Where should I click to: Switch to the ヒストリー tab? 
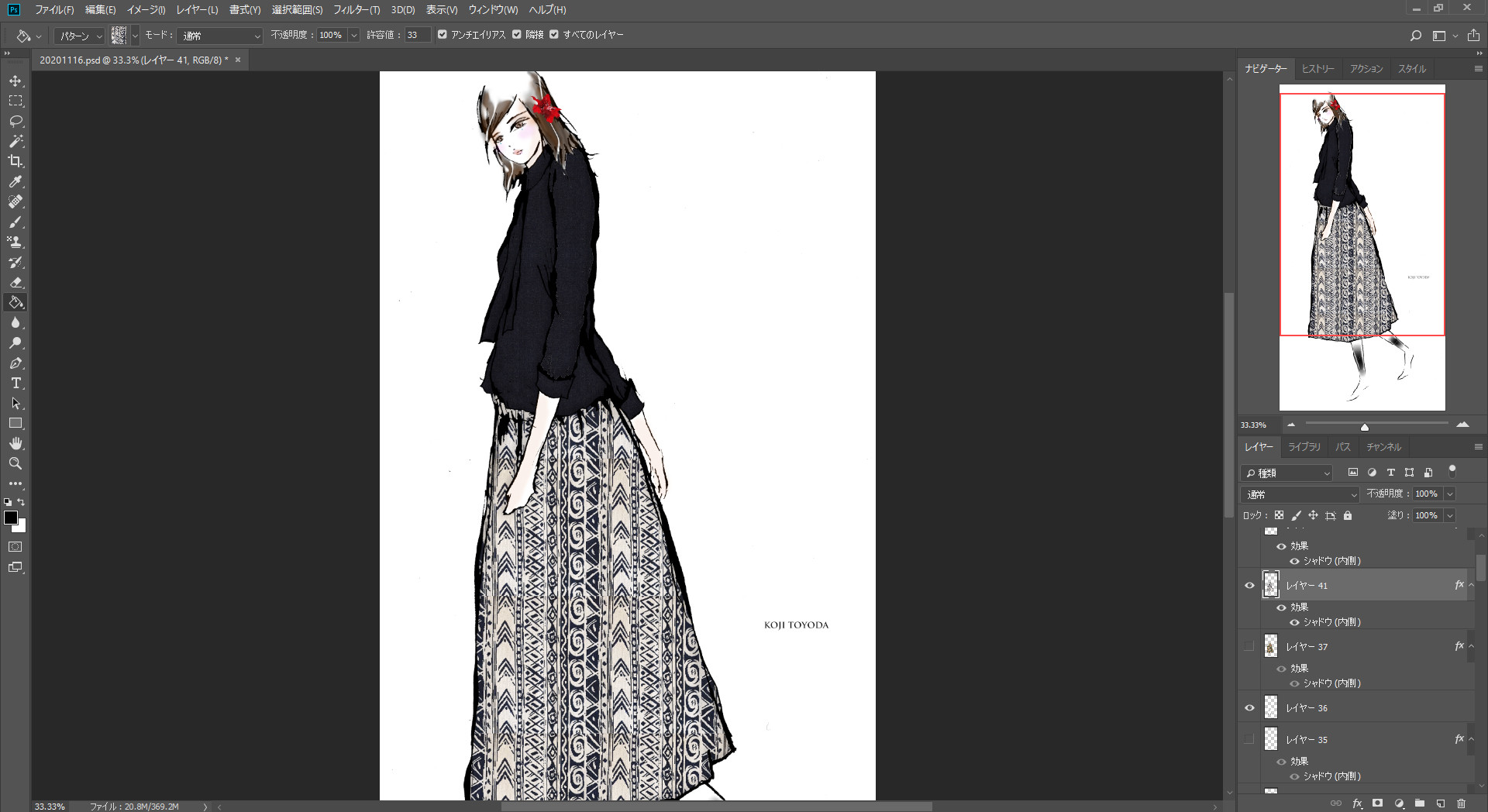pos(1317,69)
